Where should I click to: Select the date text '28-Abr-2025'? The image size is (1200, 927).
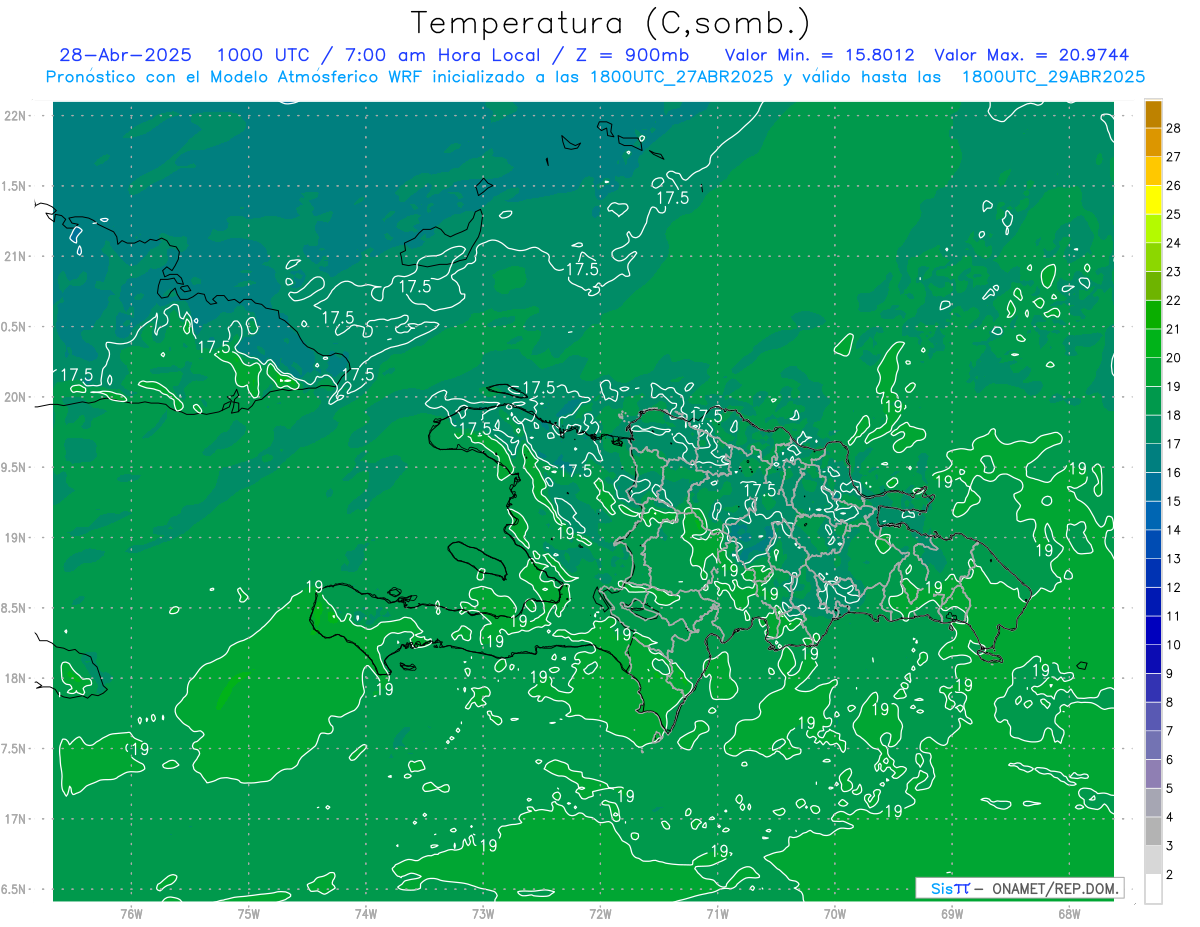tap(125, 55)
